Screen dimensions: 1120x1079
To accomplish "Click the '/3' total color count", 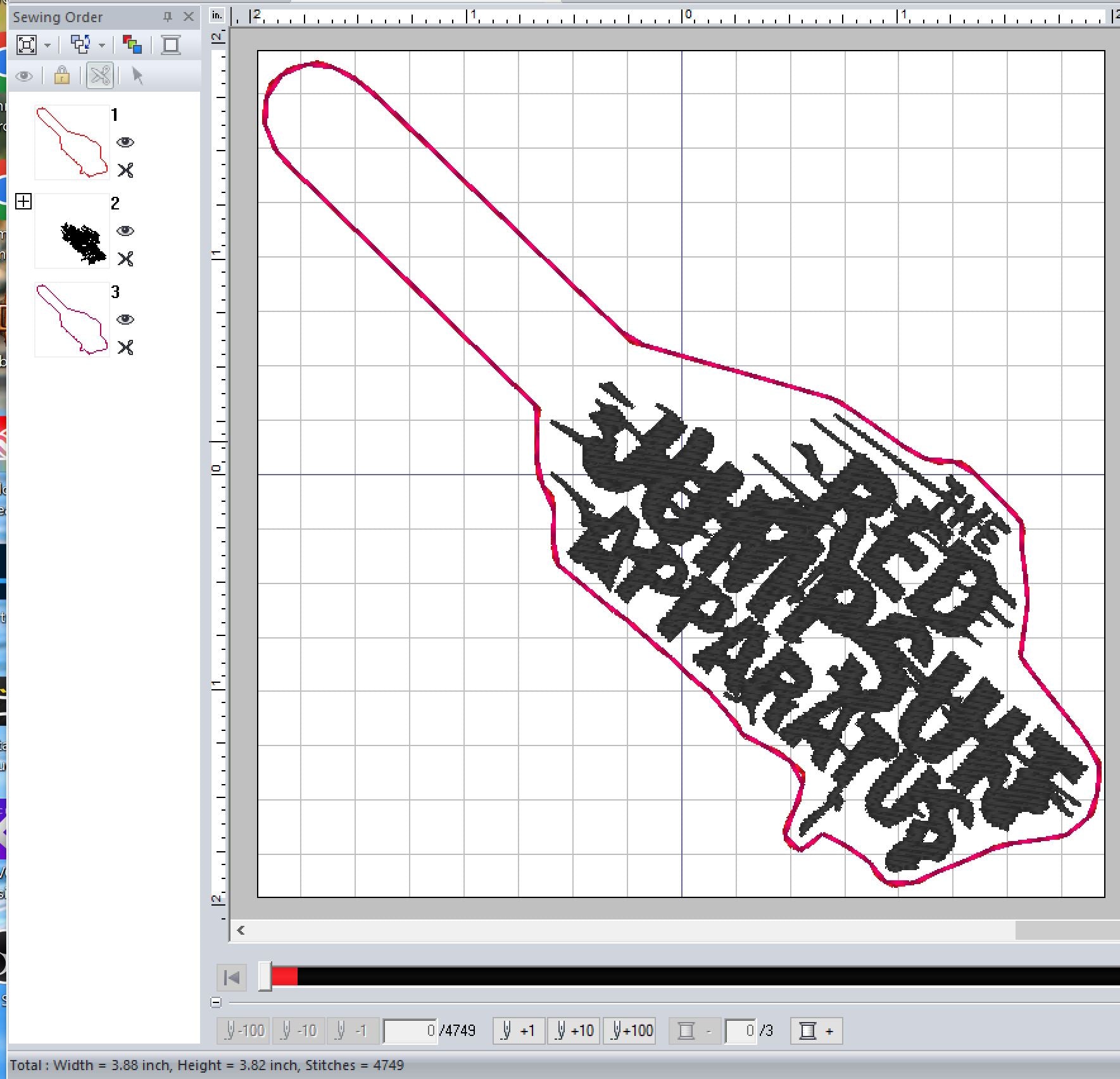I will click(x=766, y=1031).
